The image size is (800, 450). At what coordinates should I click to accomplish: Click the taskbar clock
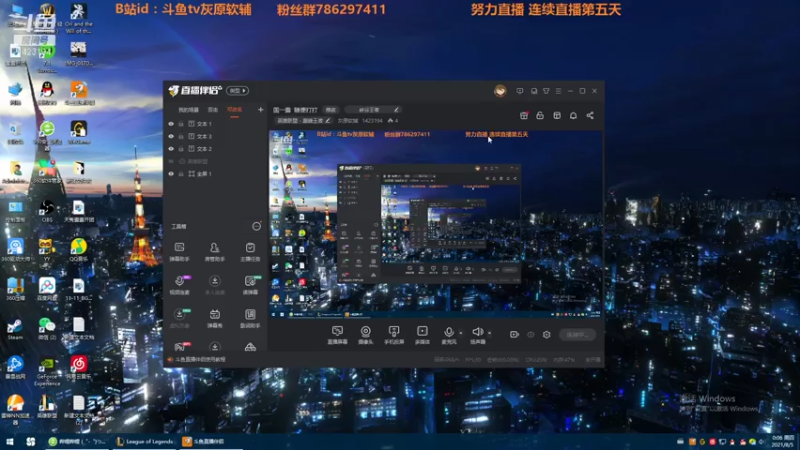[x=783, y=442]
